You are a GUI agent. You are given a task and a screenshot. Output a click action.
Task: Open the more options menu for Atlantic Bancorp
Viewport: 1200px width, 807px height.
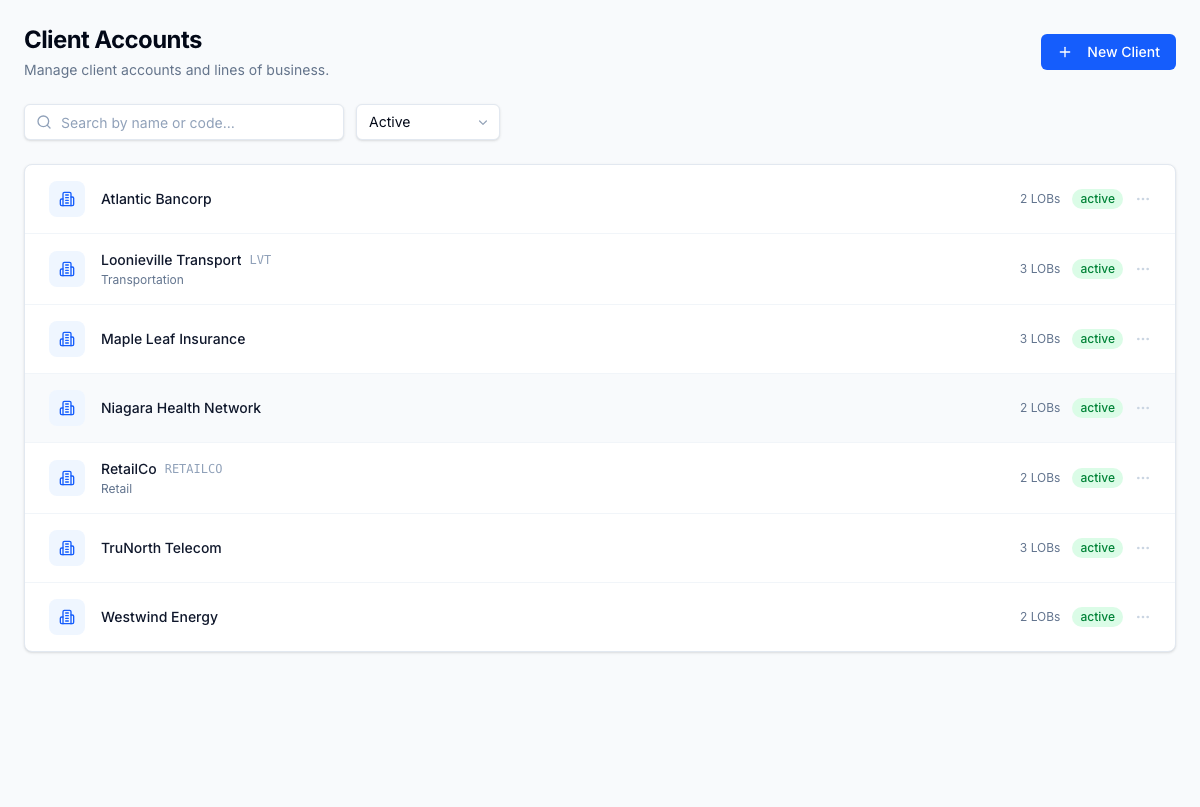(x=1143, y=199)
